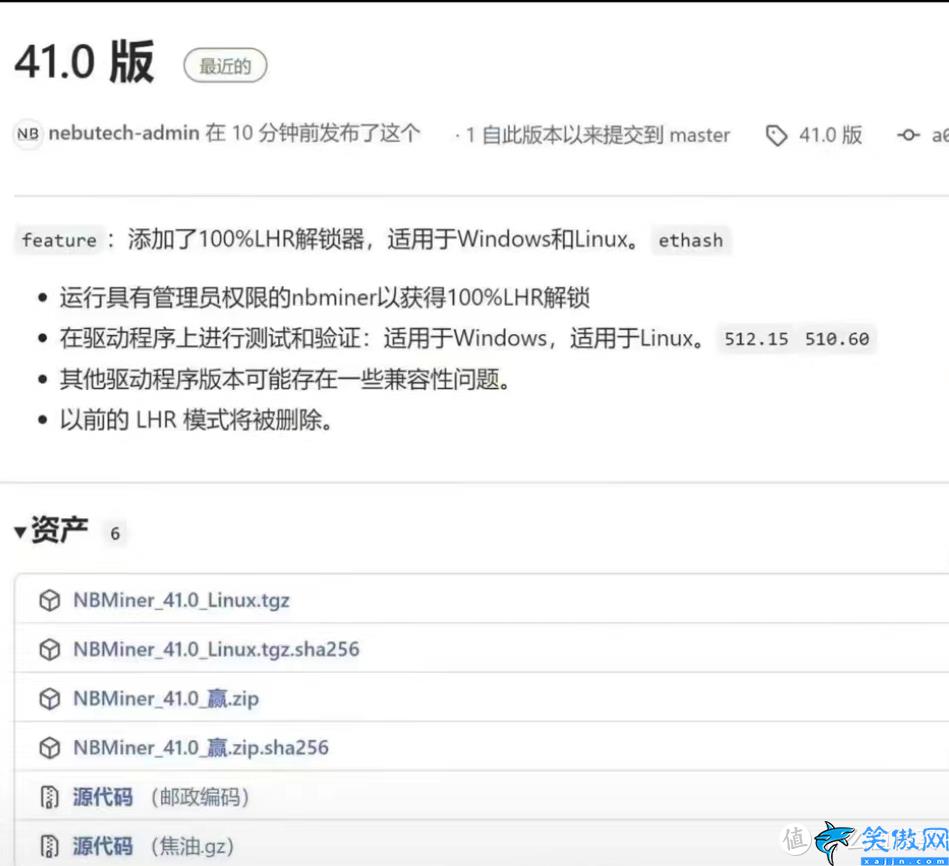Image resolution: width=949 pixels, height=866 pixels.
Task: Click package icon beside NBMiner_41.0_Linux.tgz.sha256
Action: point(50,650)
